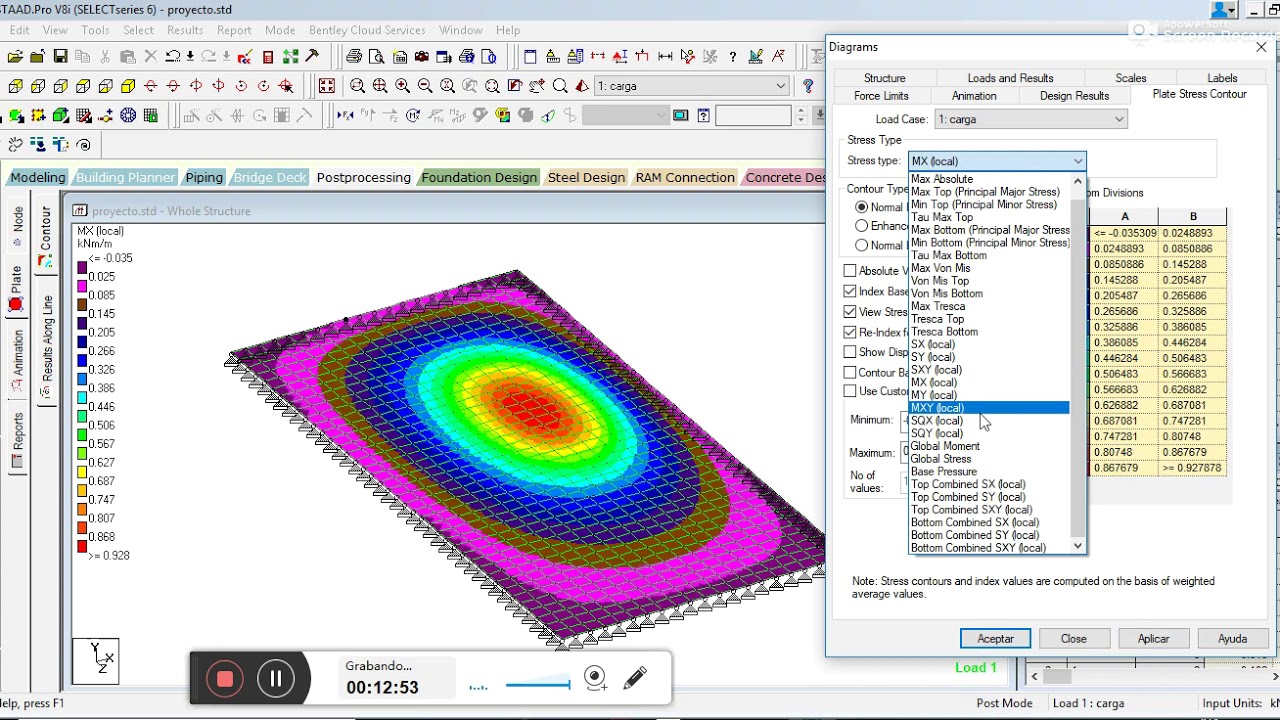Click the Print icon in toolbar
Image resolution: width=1280 pixels, height=720 pixels.
tap(354, 57)
